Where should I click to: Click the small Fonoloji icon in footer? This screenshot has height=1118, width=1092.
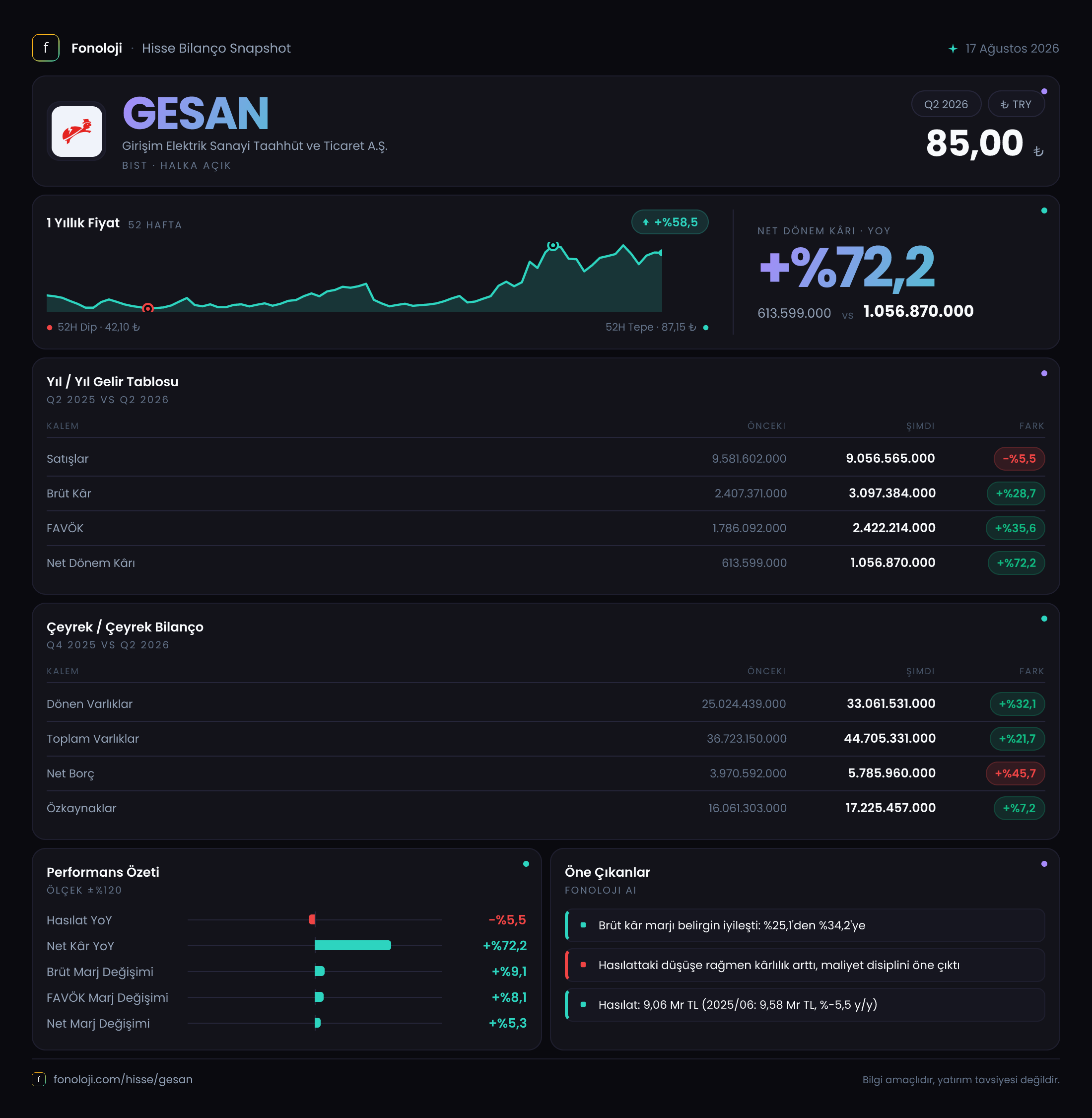click(x=38, y=1079)
